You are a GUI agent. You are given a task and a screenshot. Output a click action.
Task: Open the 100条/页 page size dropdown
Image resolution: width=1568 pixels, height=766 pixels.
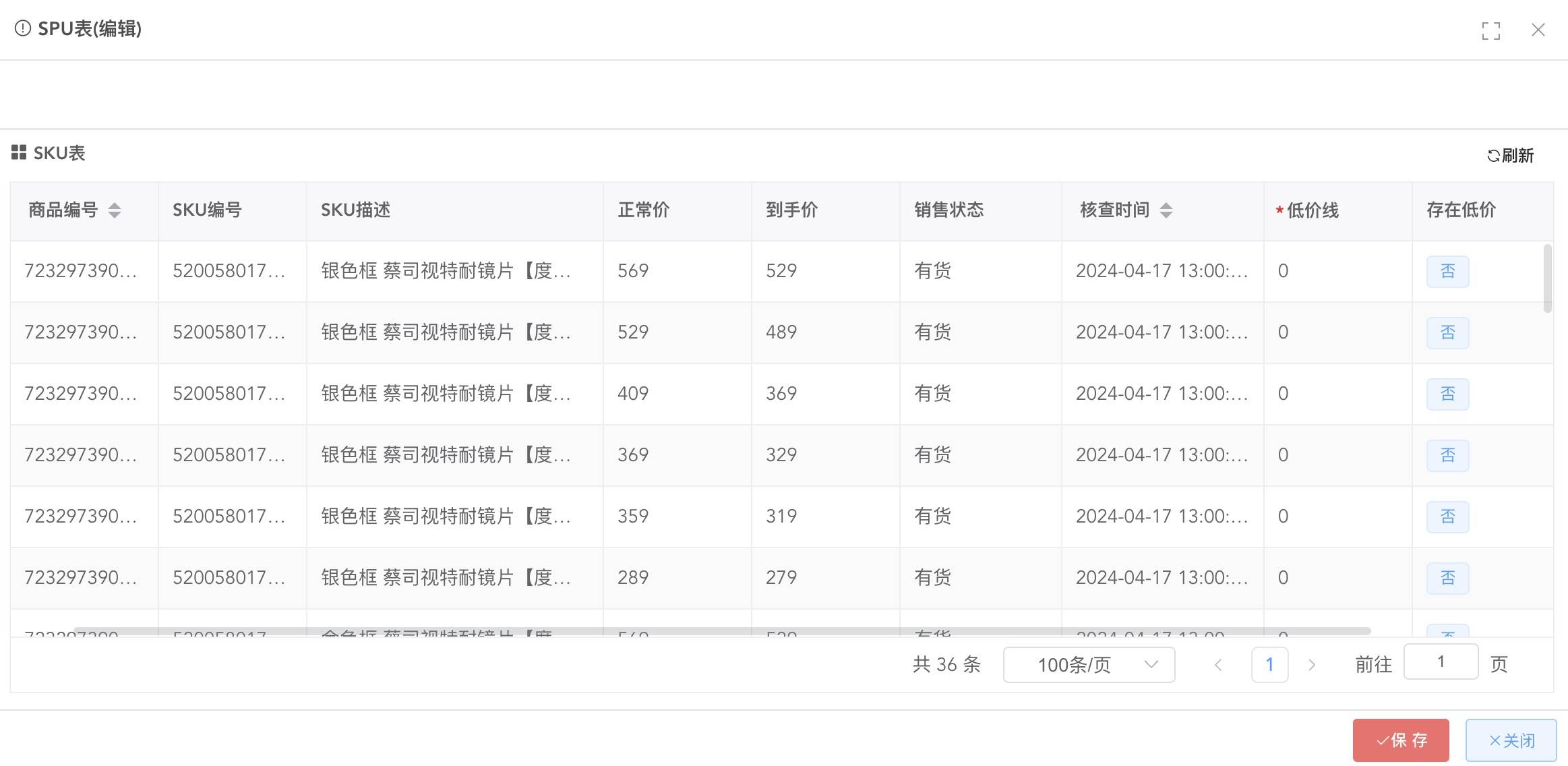1088,665
